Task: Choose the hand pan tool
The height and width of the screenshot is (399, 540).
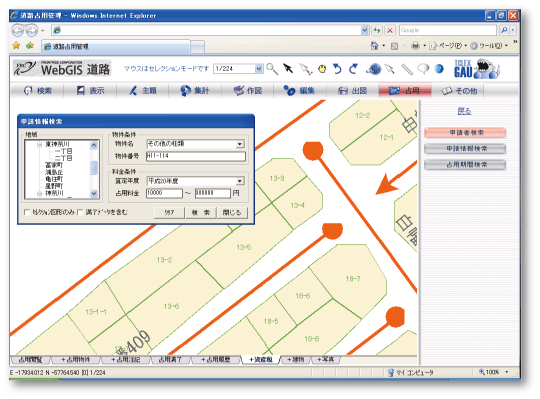Action: (322, 69)
